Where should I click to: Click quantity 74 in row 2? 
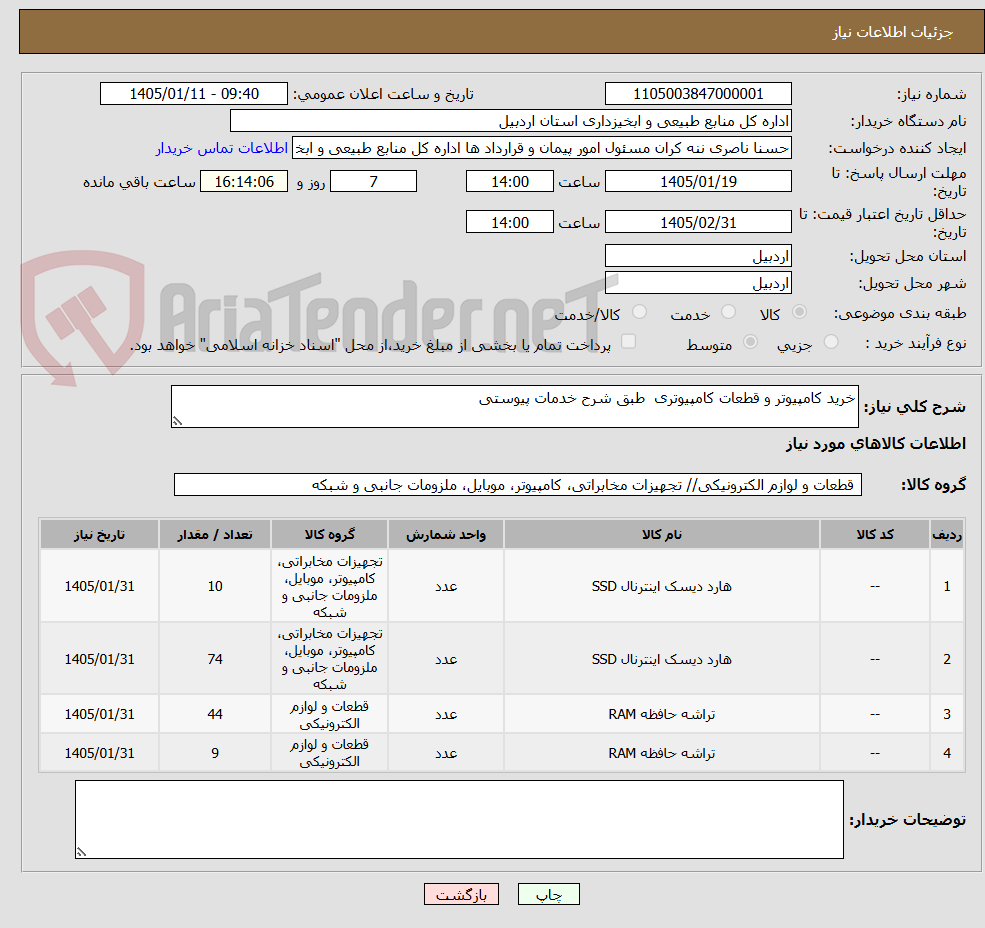[x=215, y=659]
